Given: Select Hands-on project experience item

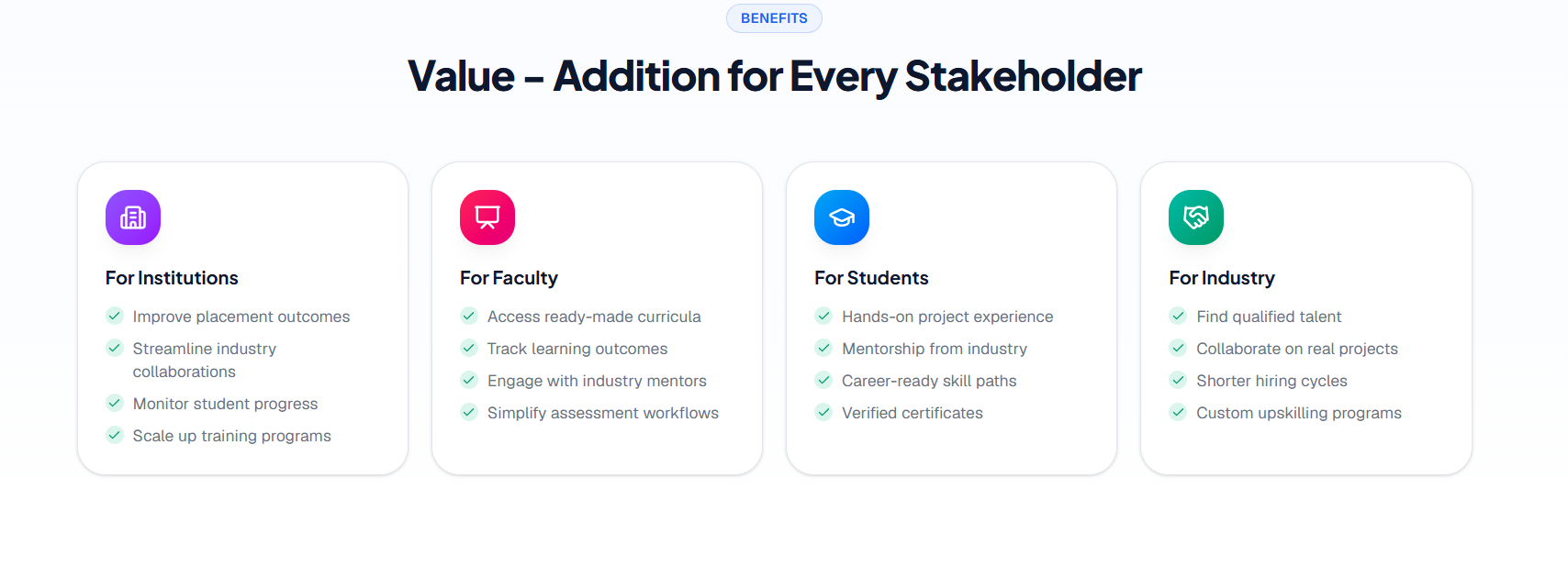Looking at the screenshot, I should (947, 317).
